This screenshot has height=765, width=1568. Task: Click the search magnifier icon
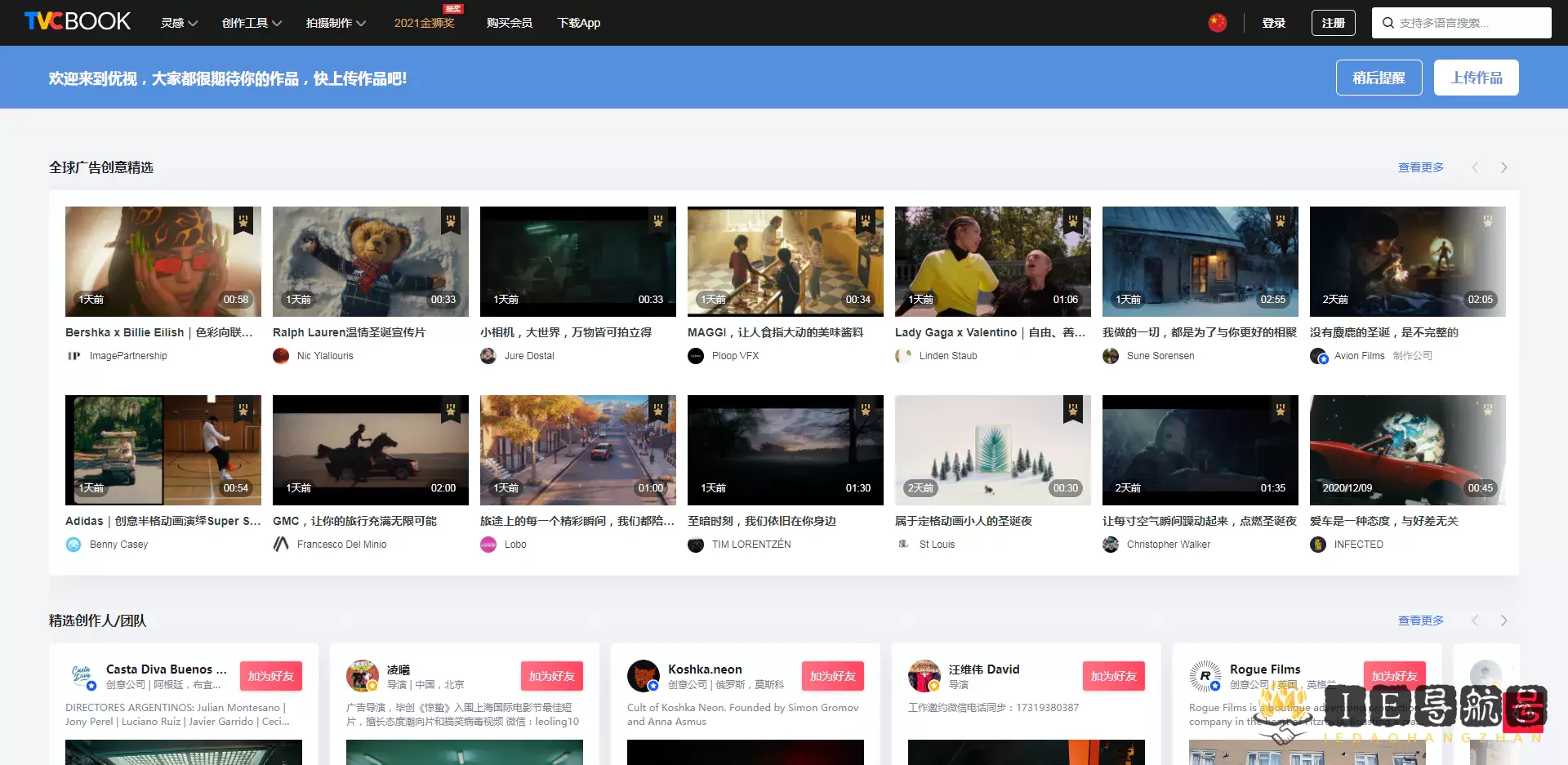tap(1388, 23)
